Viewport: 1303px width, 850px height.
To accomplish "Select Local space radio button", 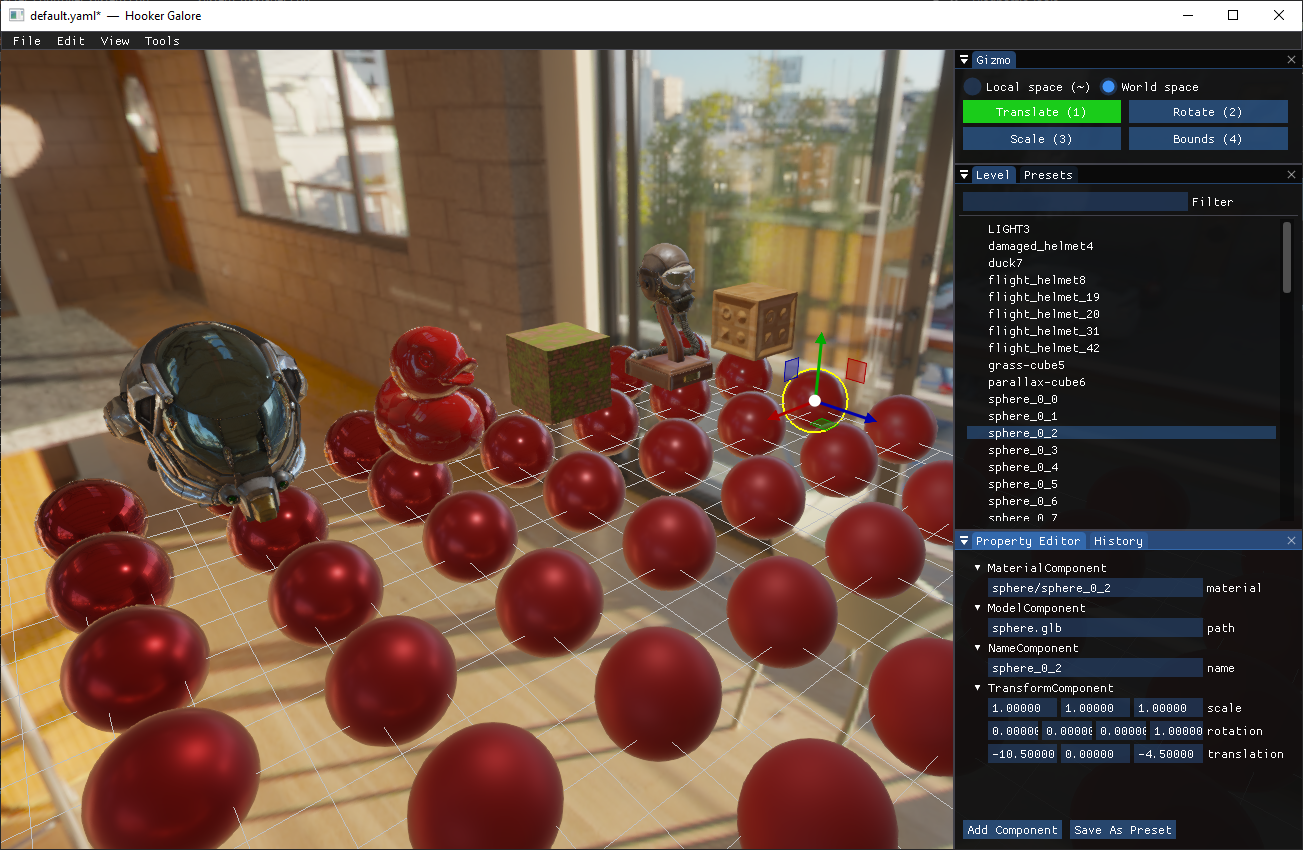I will (x=972, y=87).
